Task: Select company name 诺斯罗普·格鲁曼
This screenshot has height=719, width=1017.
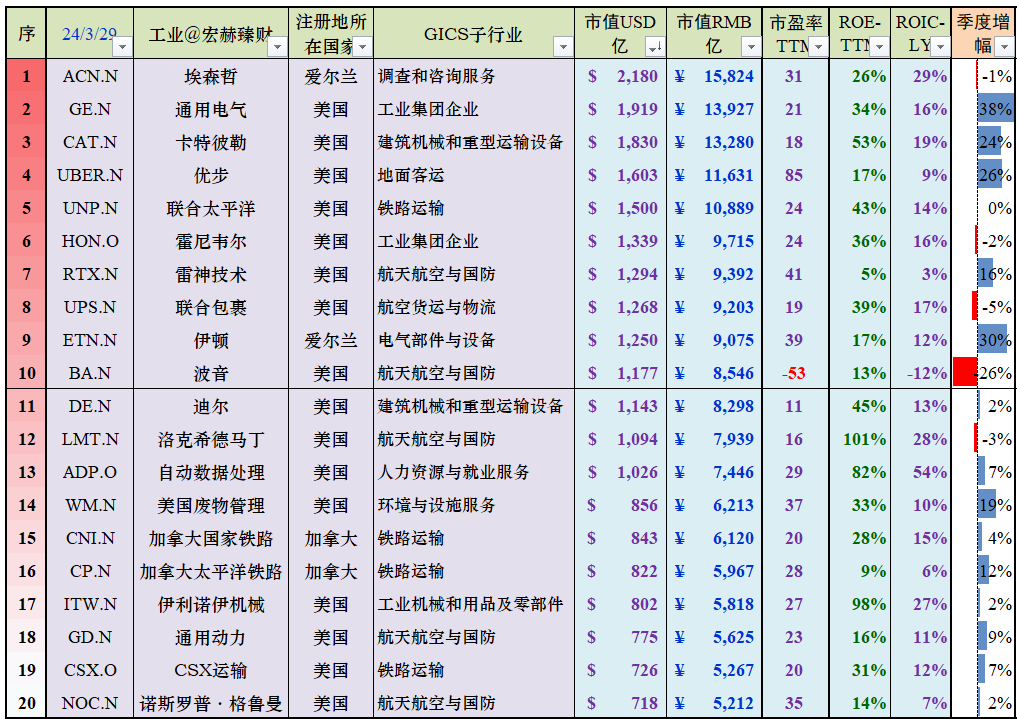Action: 211,703
